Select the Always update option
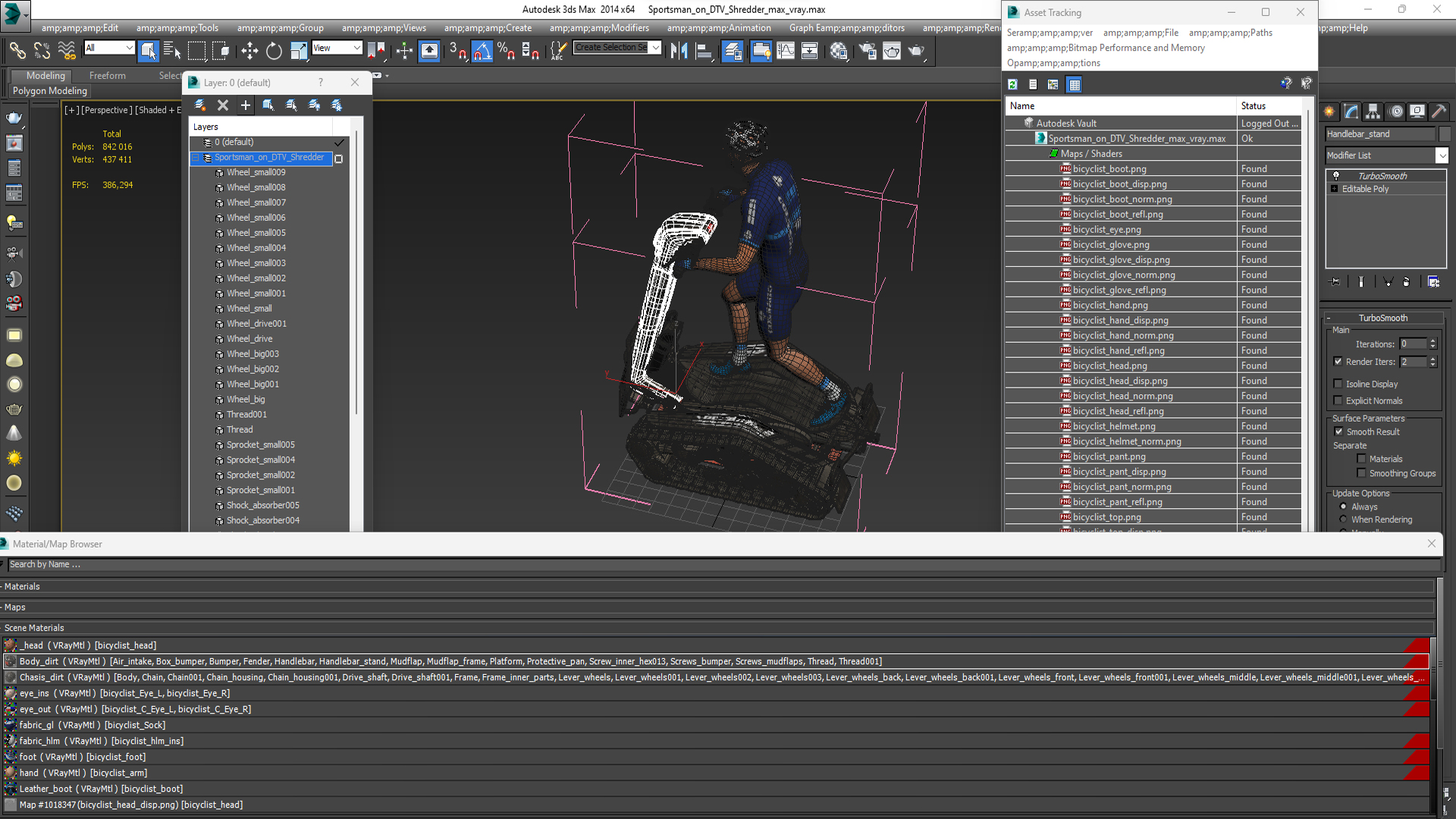This screenshot has height=819, width=1456. (x=1343, y=507)
